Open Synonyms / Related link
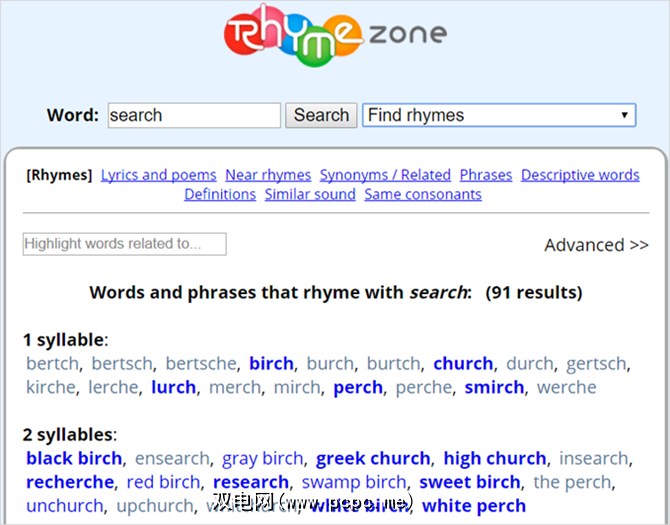 [x=385, y=175]
